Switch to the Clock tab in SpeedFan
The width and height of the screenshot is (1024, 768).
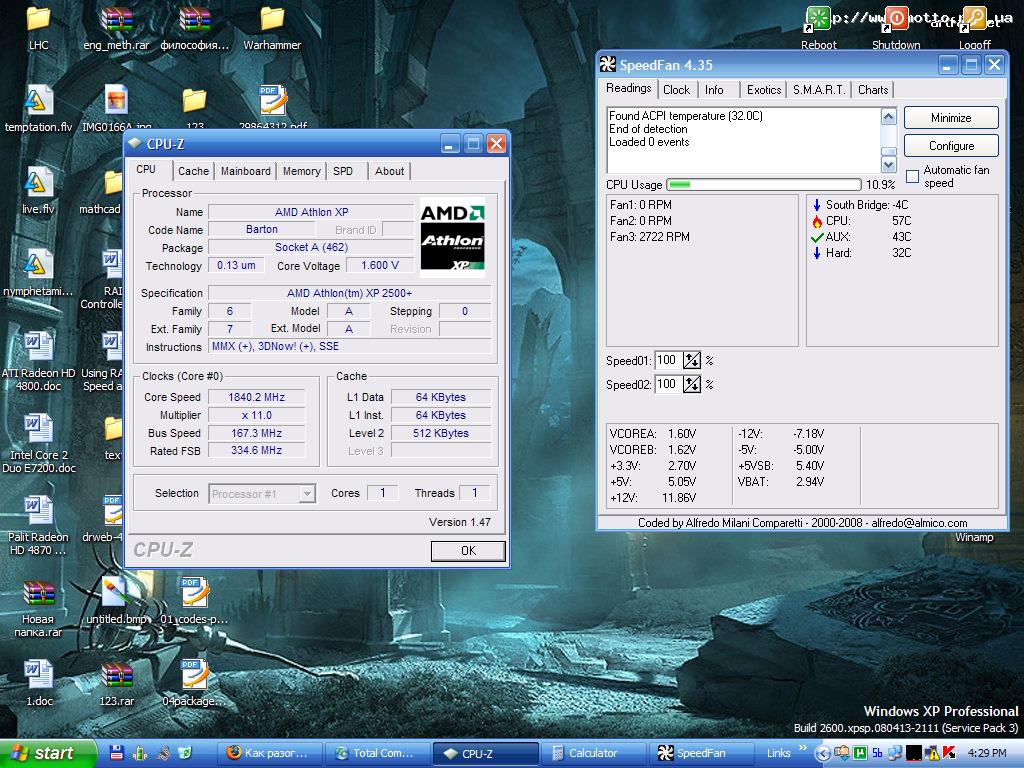(677, 89)
